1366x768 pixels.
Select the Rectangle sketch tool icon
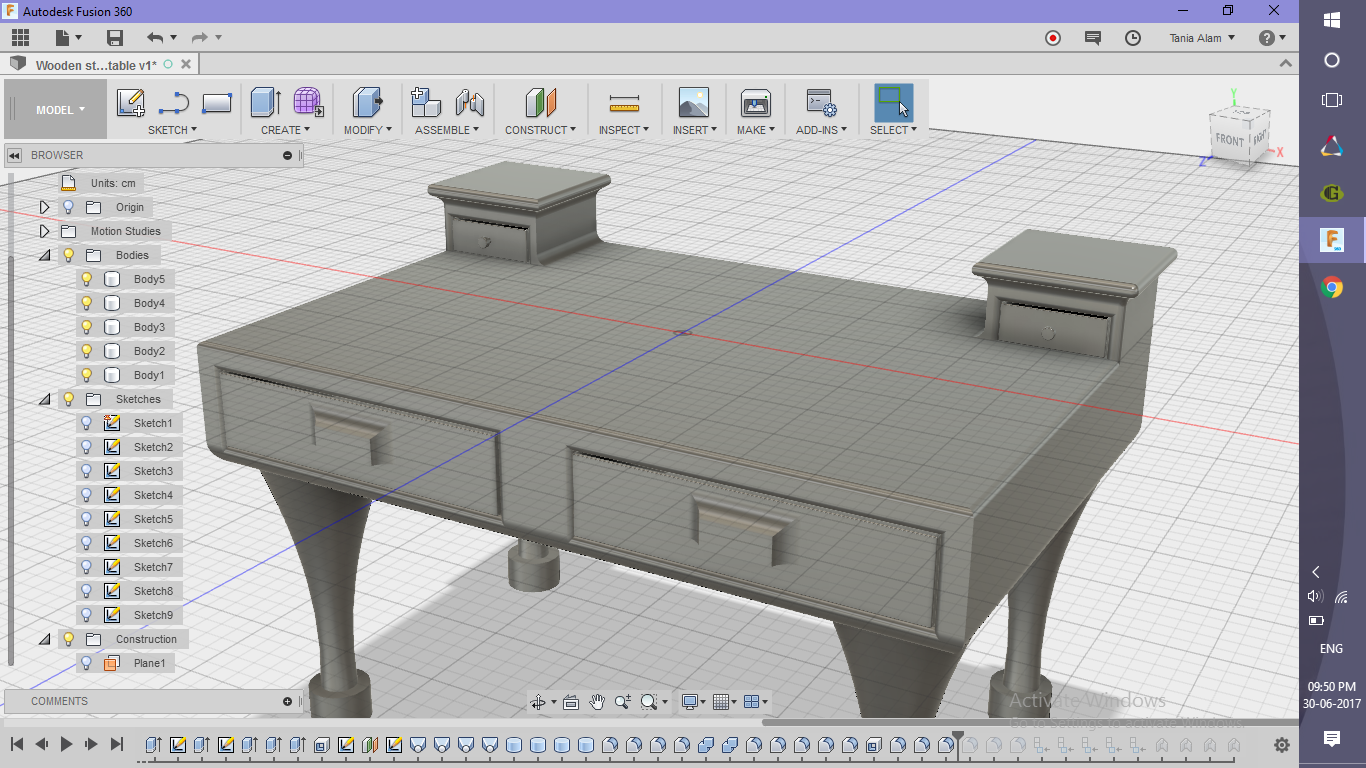click(217, 103)
